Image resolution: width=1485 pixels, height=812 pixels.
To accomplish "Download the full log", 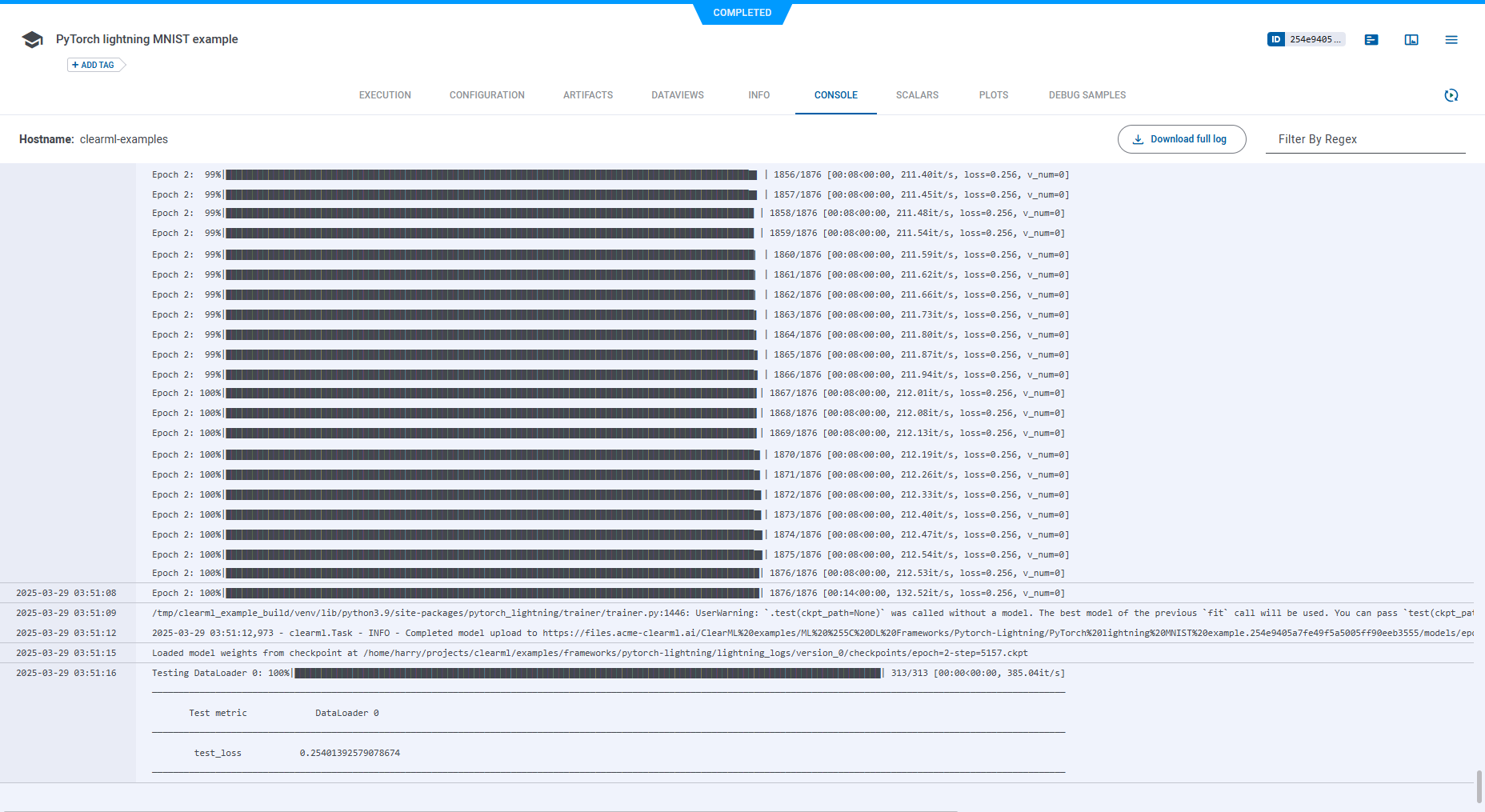I will click(1181, 139).
